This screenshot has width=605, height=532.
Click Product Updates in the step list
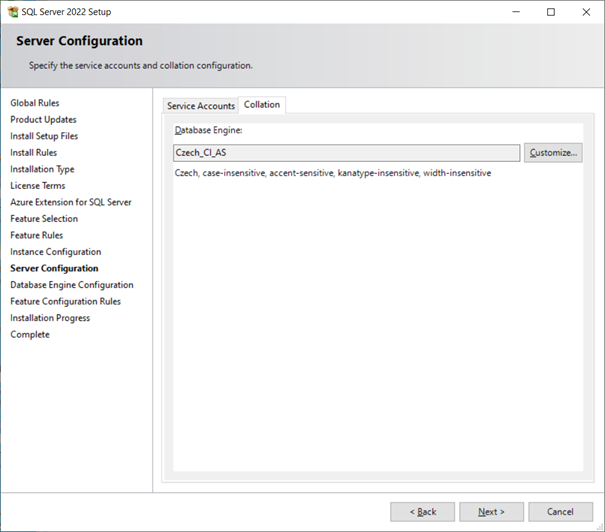(43, 120)
